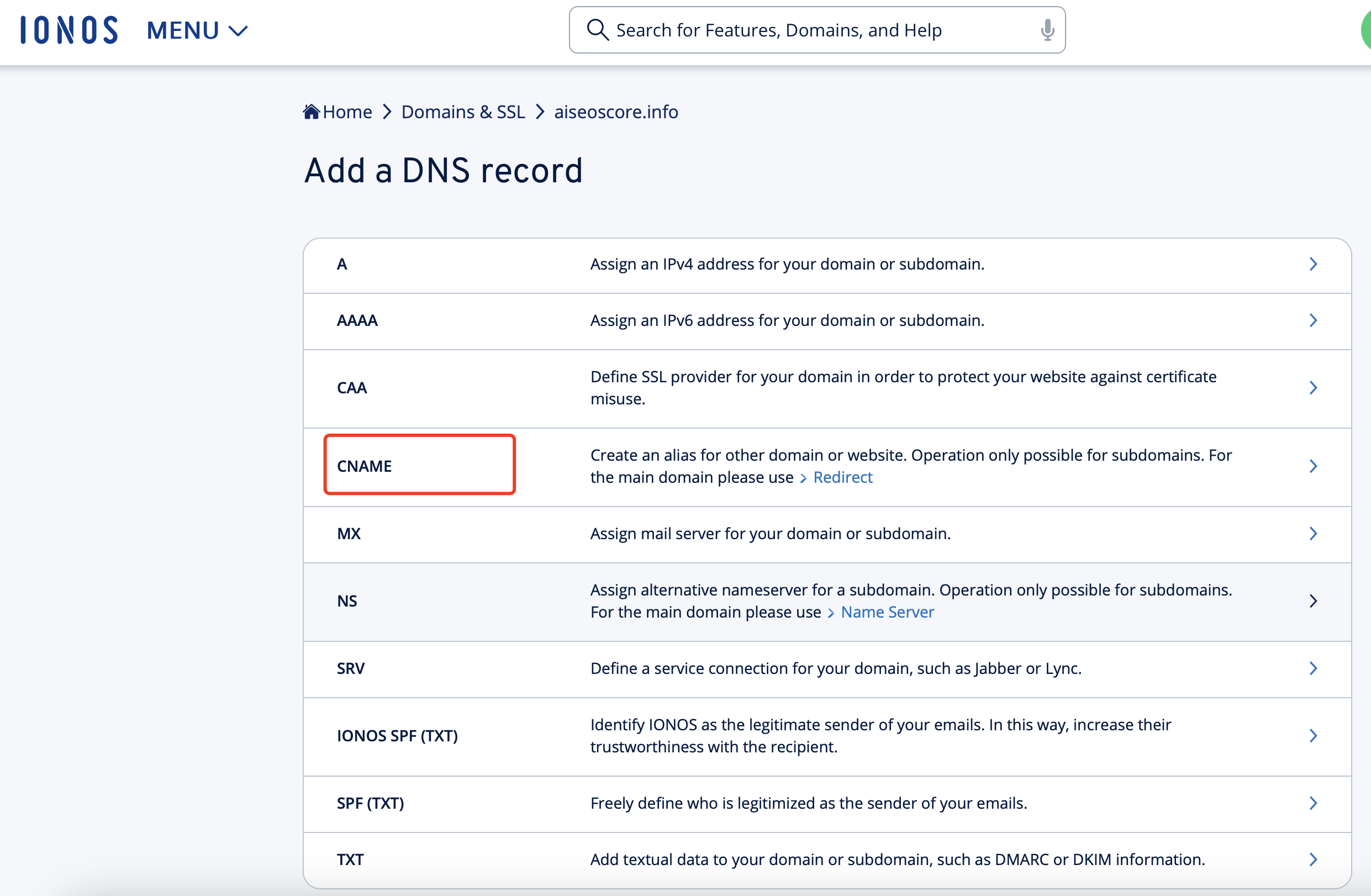Click the Home house icon in breadcrumb
This screenshot has height=896, width=1371.
[x=311, y=111]
